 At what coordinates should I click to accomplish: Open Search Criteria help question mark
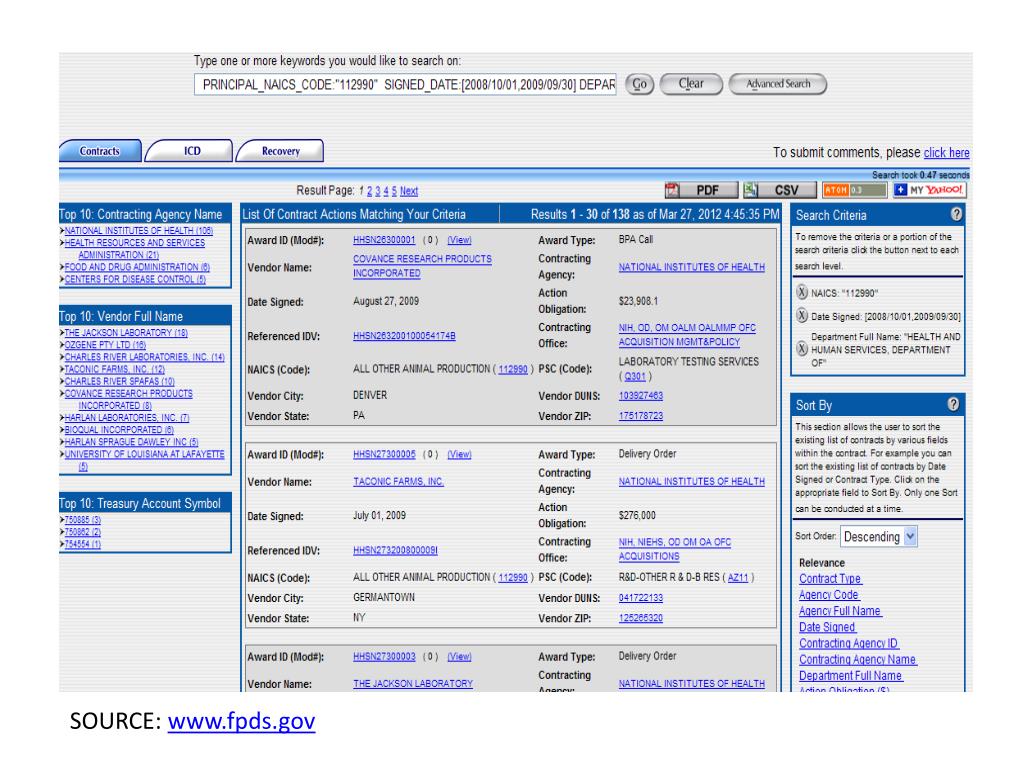(956, 214)
